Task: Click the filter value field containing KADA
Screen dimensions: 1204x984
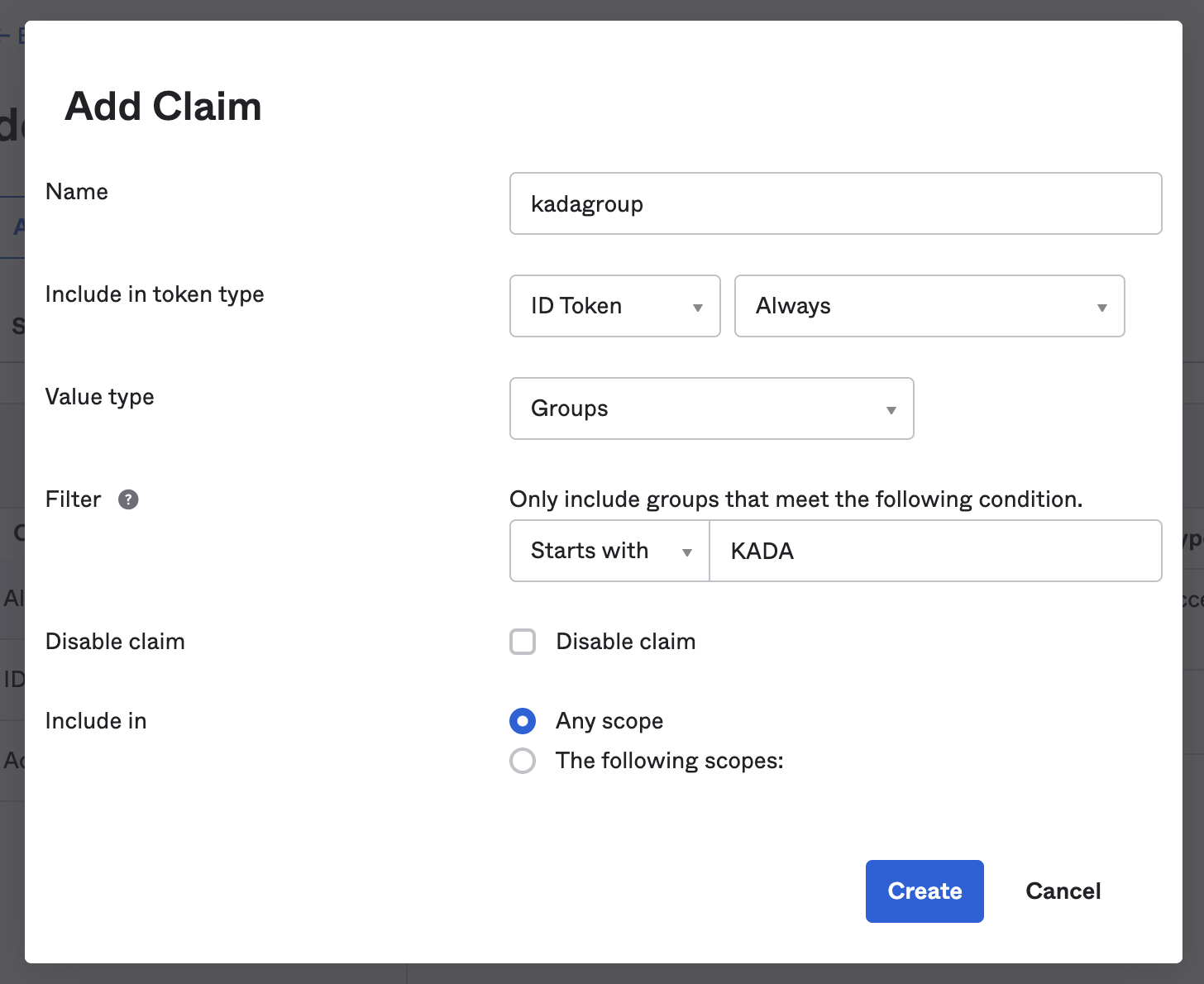Action: pyautogui.click(x=934, y=551)
